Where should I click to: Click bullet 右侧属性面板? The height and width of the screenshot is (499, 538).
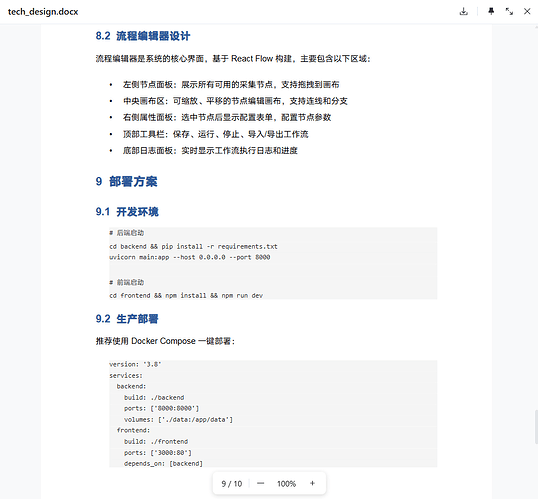(x=227, y=117)
